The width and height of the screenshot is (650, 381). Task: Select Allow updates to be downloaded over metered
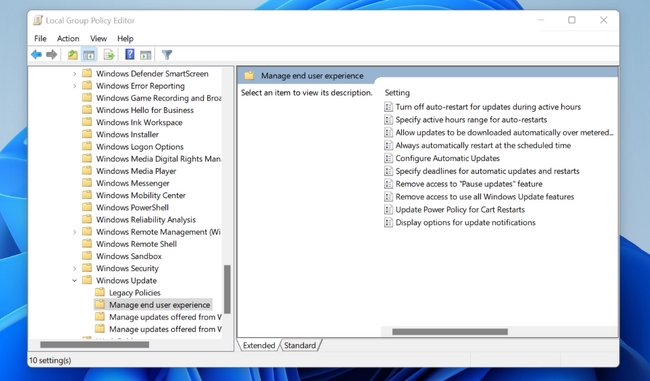pyautogui.click(x=504, y=132)
